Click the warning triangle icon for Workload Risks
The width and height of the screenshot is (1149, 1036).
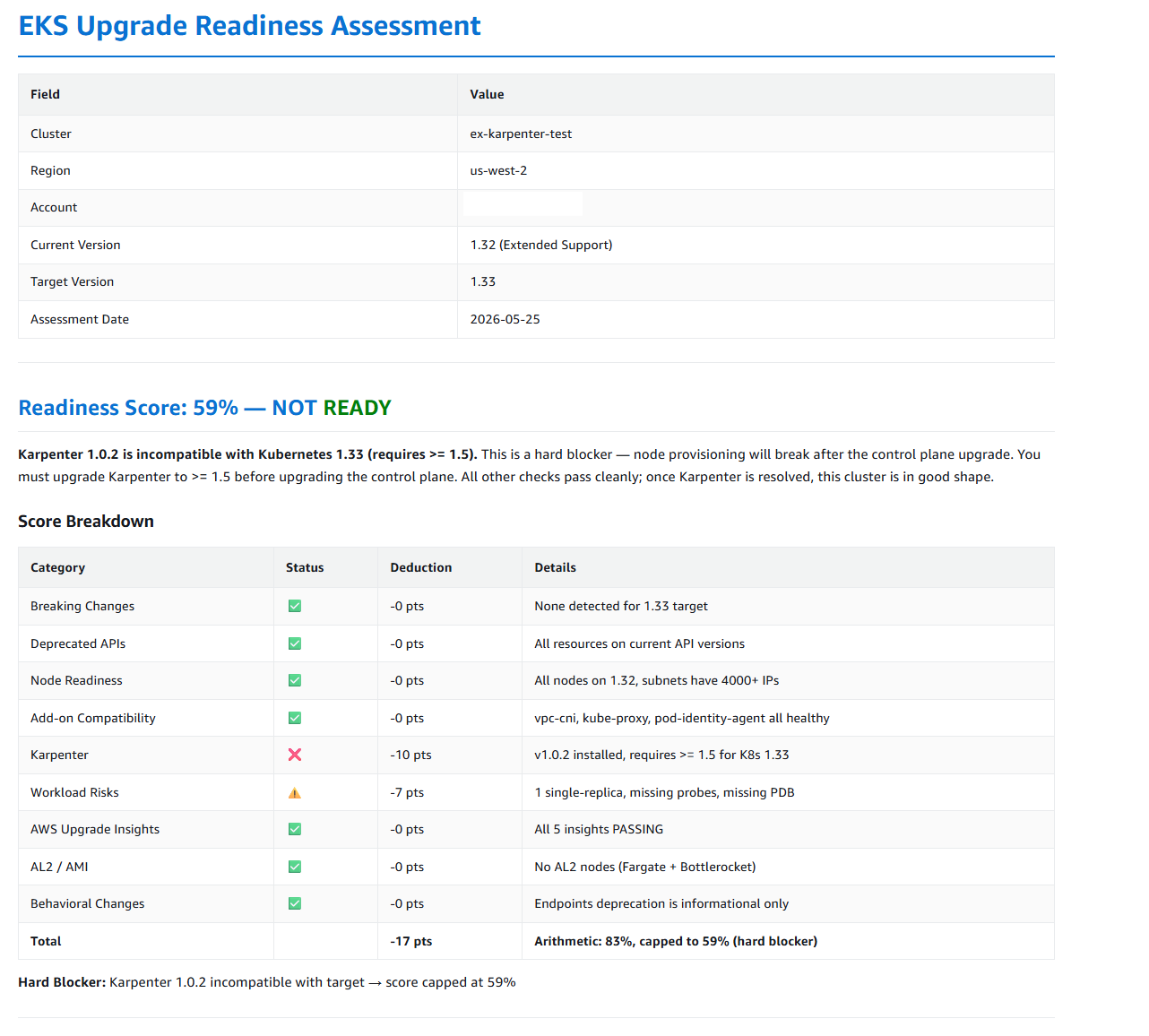click(x=295, y=793)
